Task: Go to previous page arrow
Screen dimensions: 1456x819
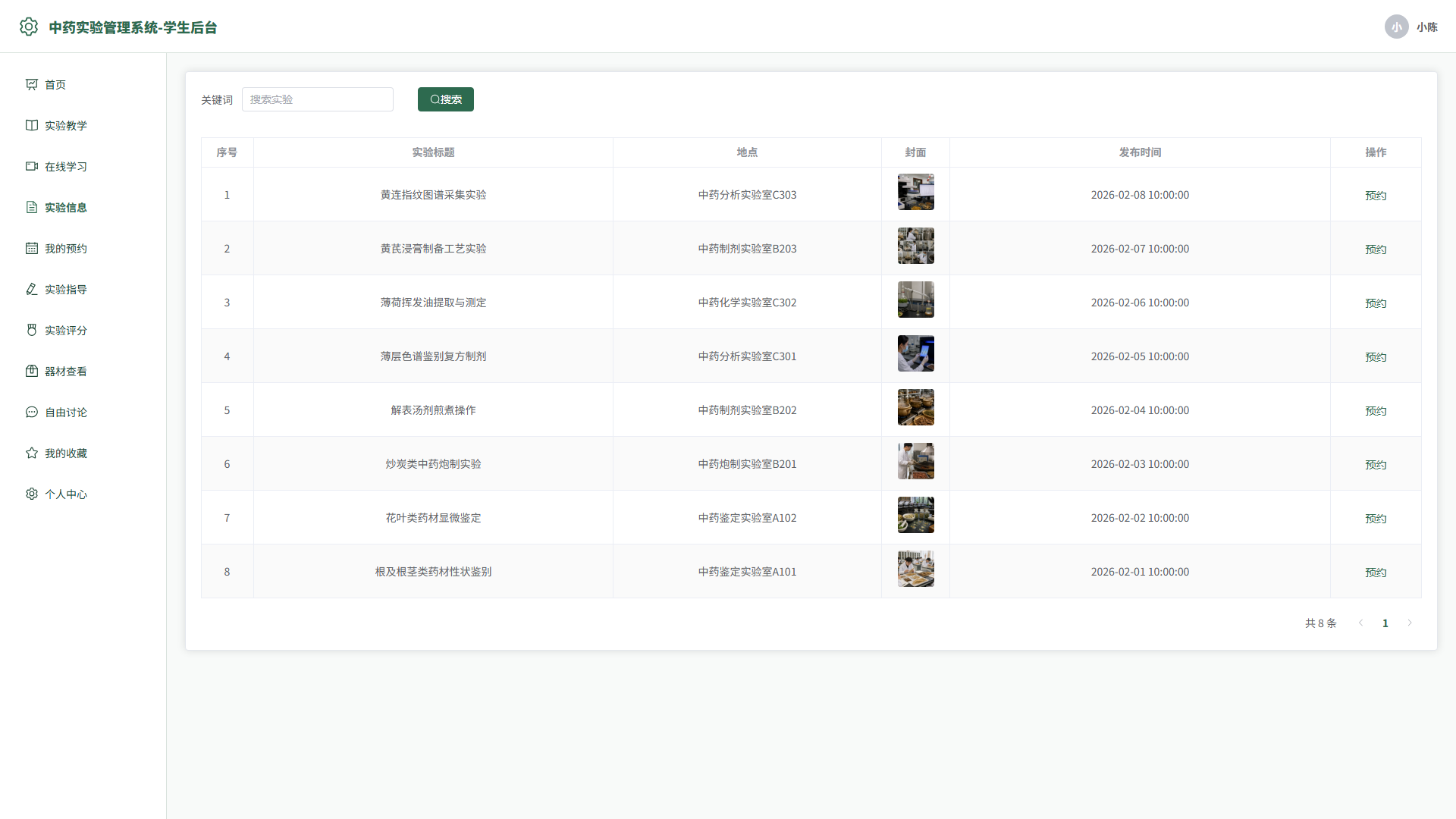Action: point(1361,623)
